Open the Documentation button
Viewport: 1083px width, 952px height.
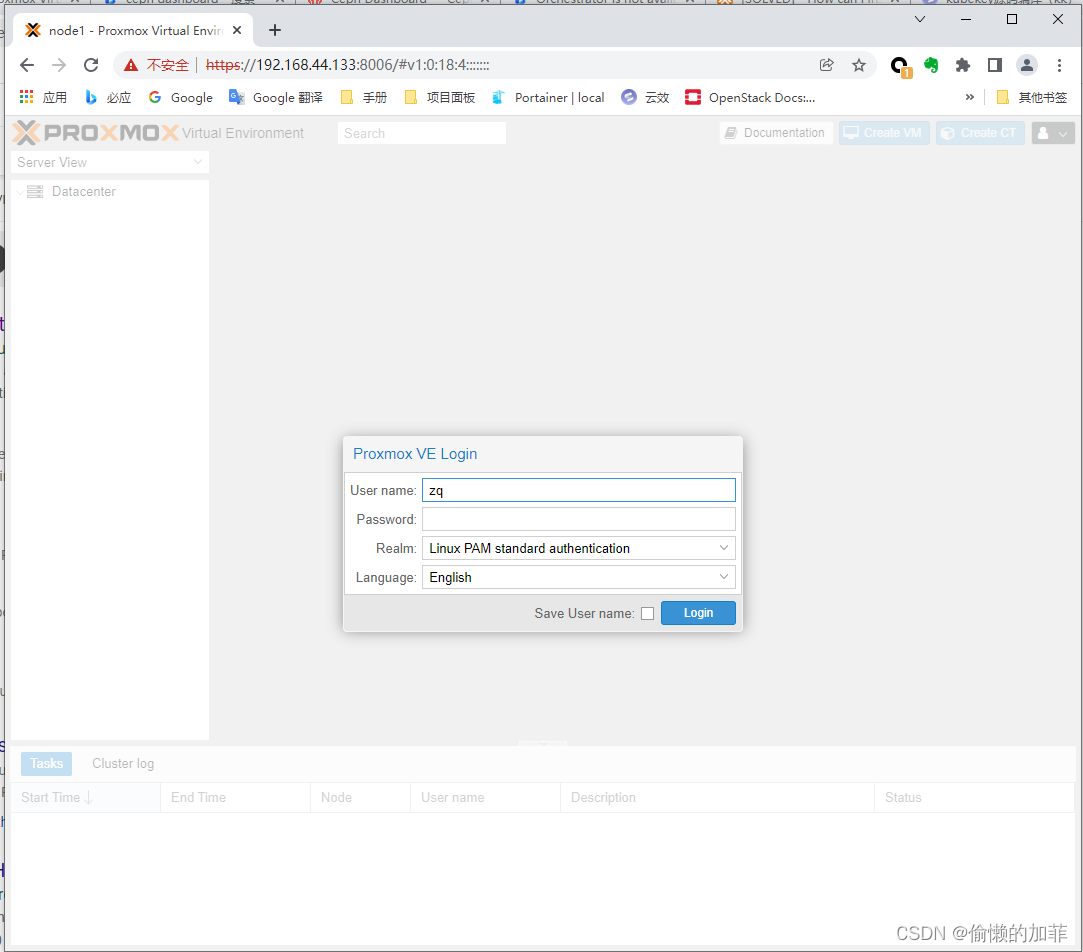tap(776, 133)
